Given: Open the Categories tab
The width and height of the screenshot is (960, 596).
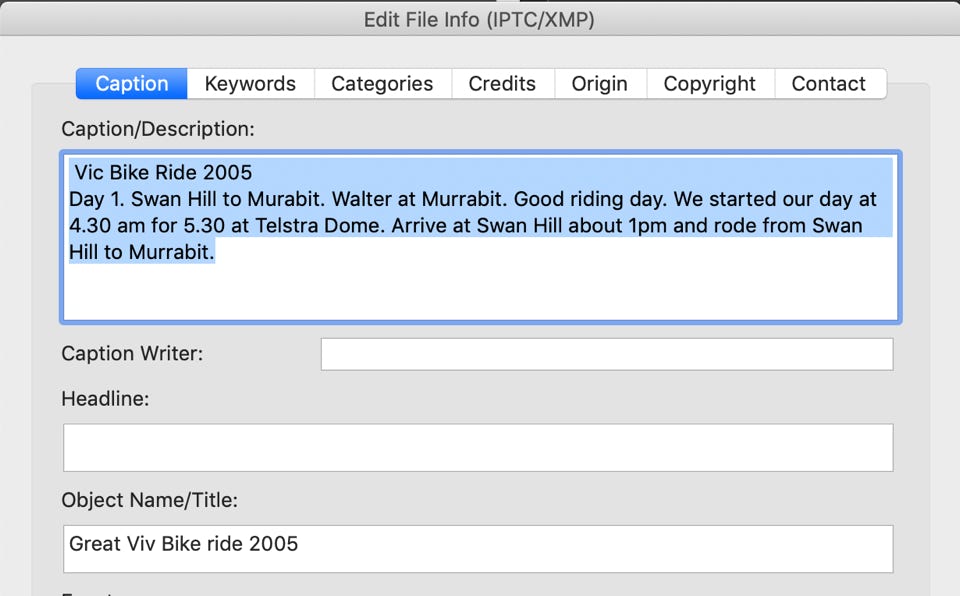Looking at the screenshot, I should click(382, 84).
